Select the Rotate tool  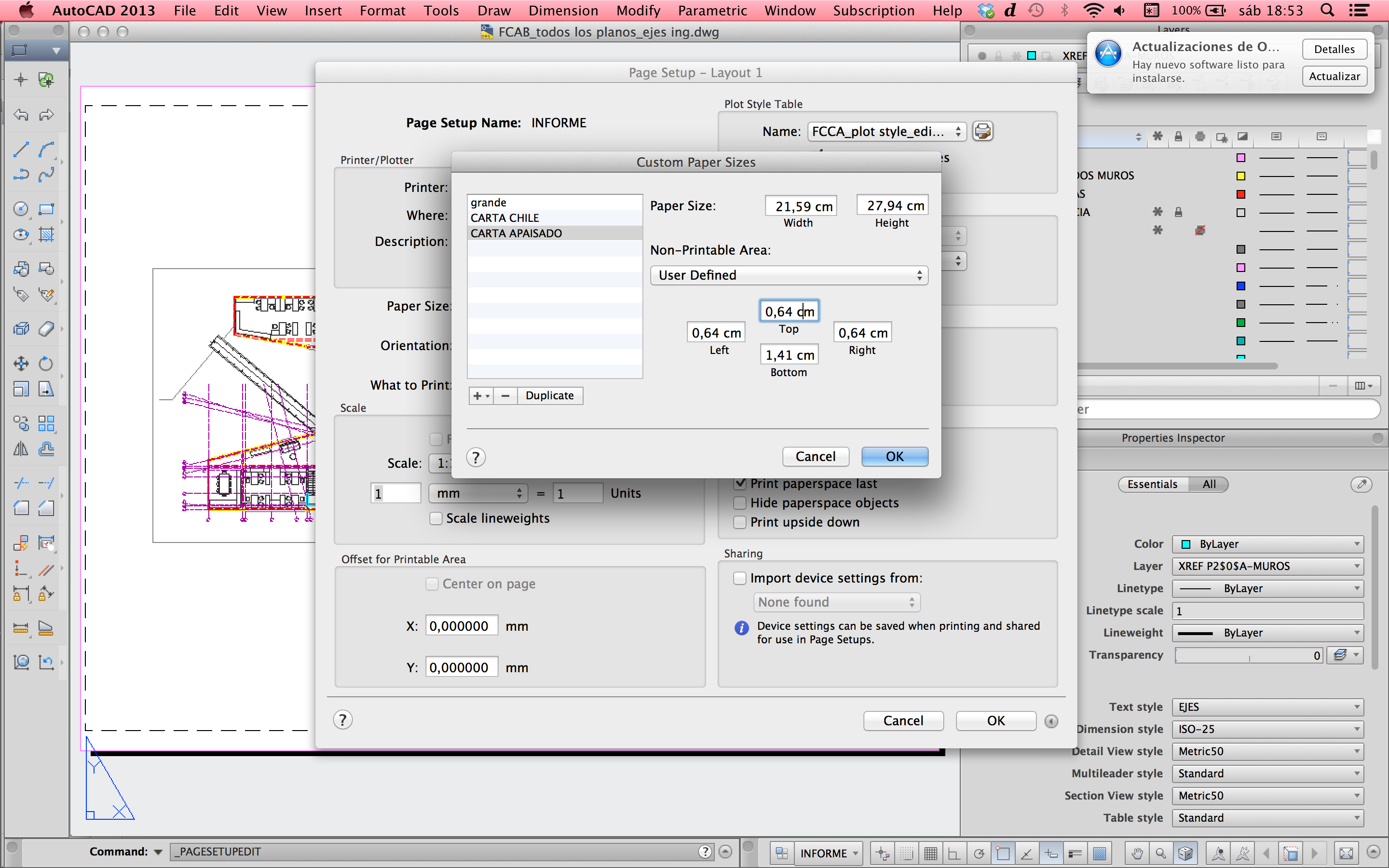pyautogui.click(x=45, y=363)
